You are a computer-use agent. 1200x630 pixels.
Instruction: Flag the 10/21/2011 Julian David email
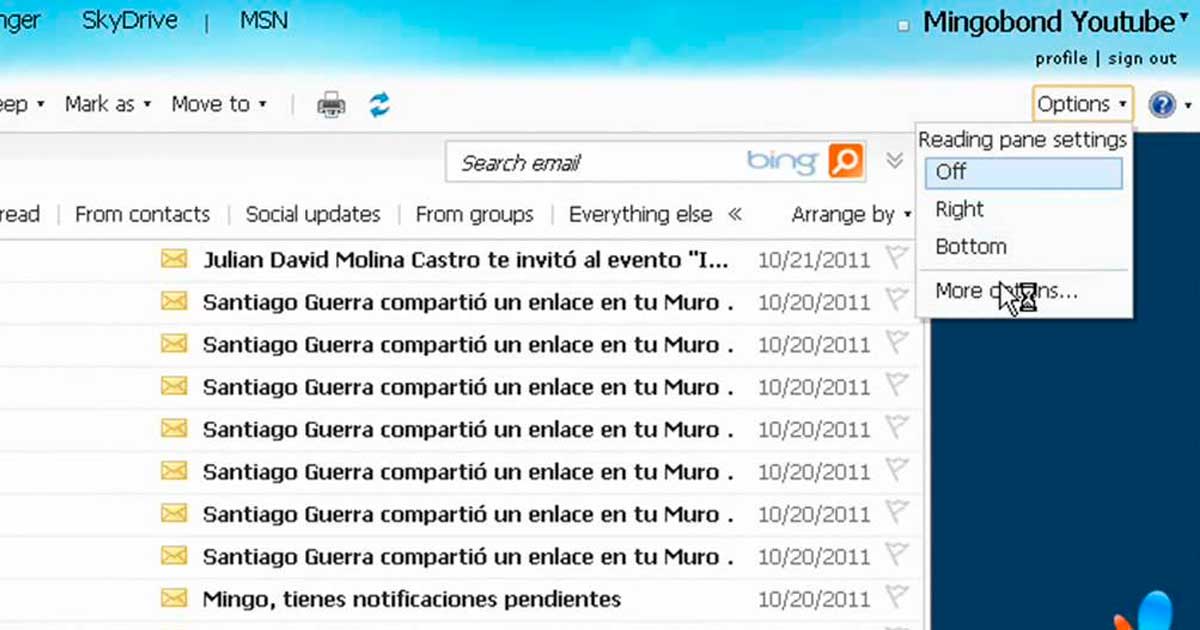pyautogui.click(x=897, y=259)
